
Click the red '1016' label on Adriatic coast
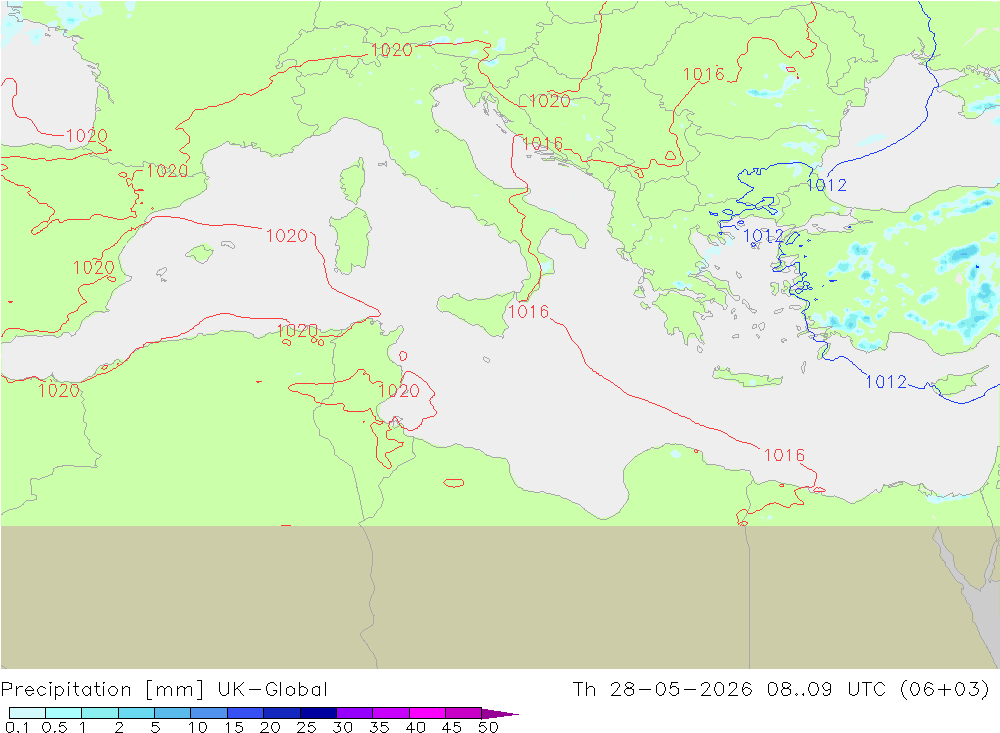pyautogui.click(x=543, y=144)
